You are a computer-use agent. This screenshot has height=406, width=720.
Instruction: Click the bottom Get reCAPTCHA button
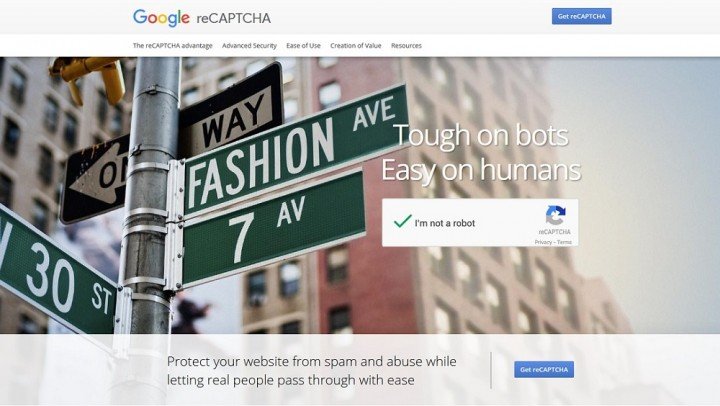(544, 369)
